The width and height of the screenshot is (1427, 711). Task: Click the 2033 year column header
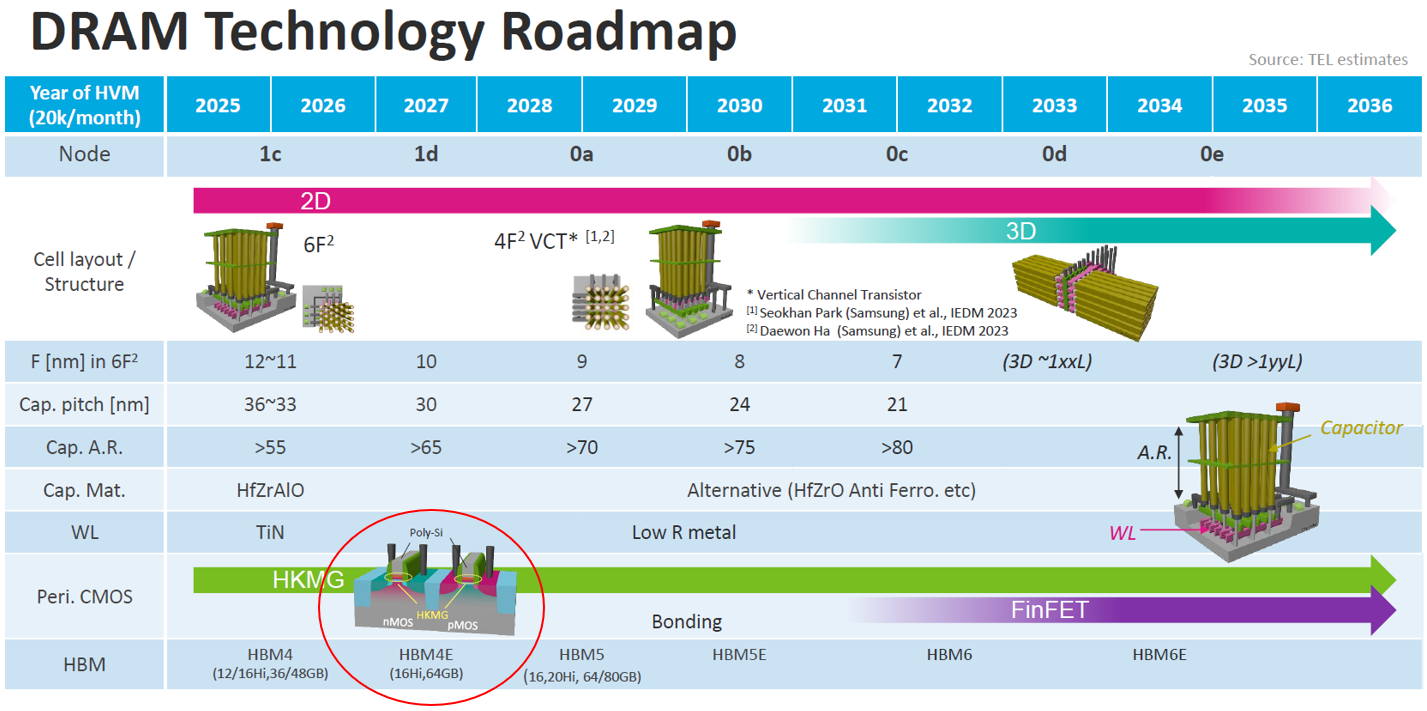pos(1054,105)
